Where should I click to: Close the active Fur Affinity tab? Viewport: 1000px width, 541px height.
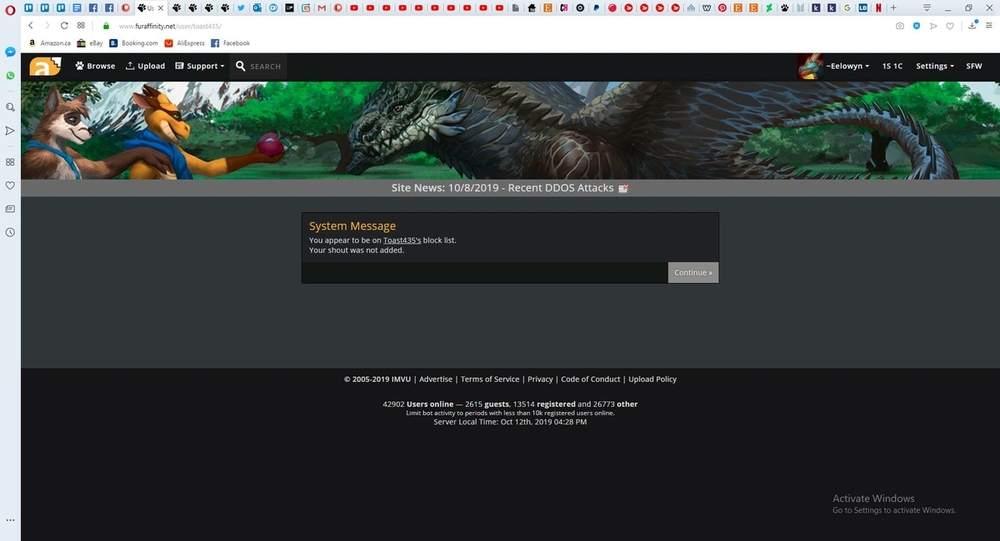(x=161, y=8)
